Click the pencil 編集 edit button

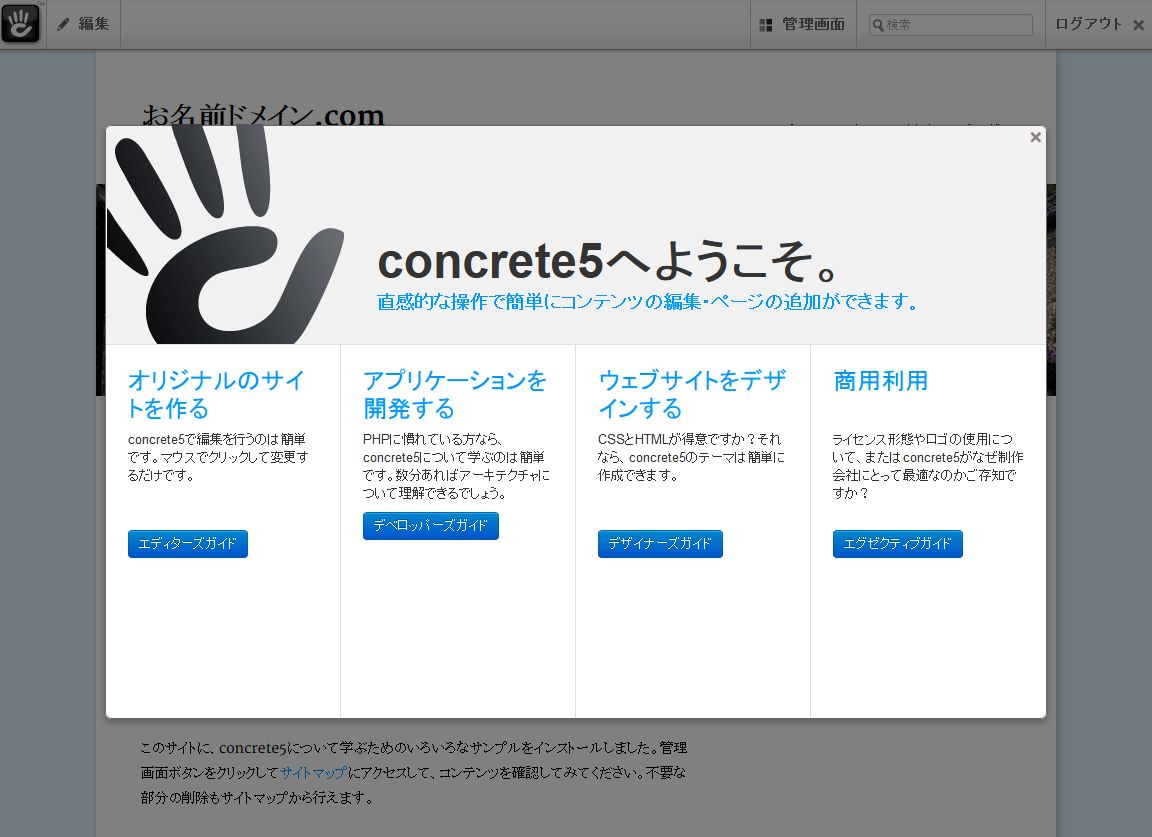point(83,24)
